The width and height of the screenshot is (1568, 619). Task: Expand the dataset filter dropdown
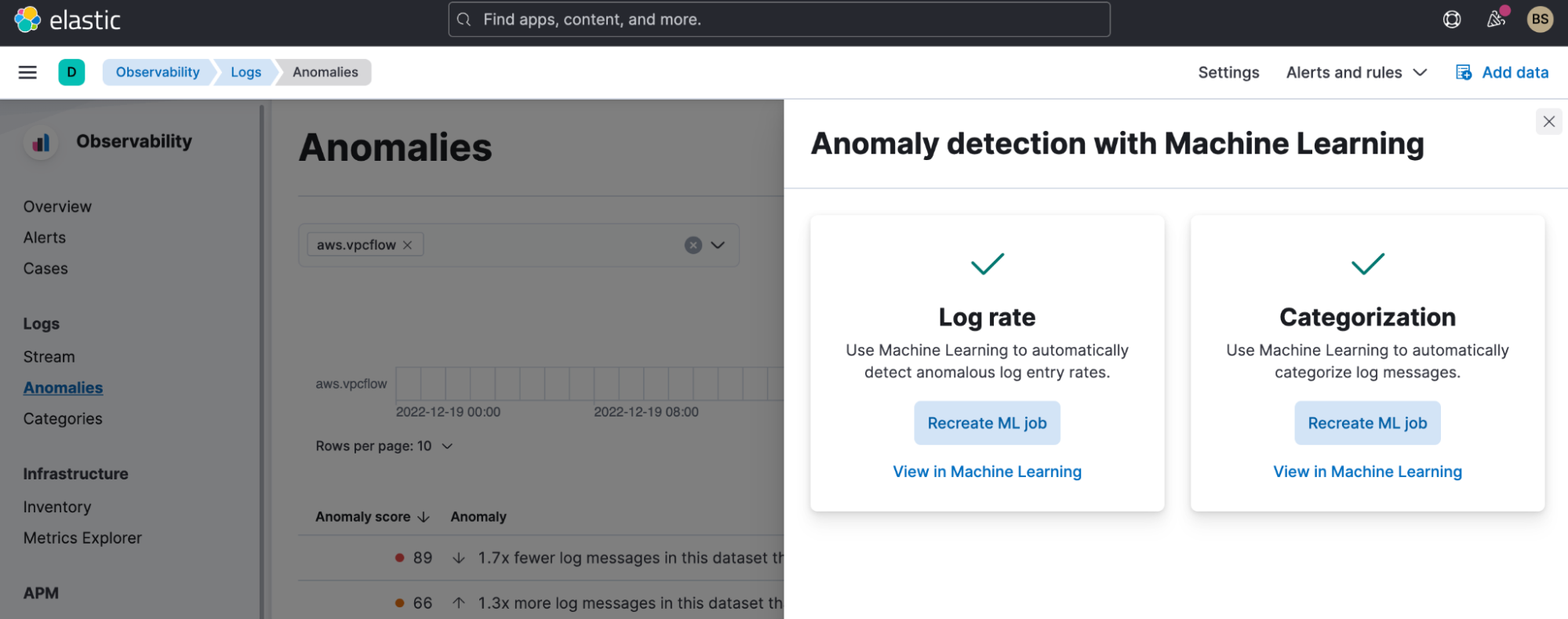pos(718,245)
